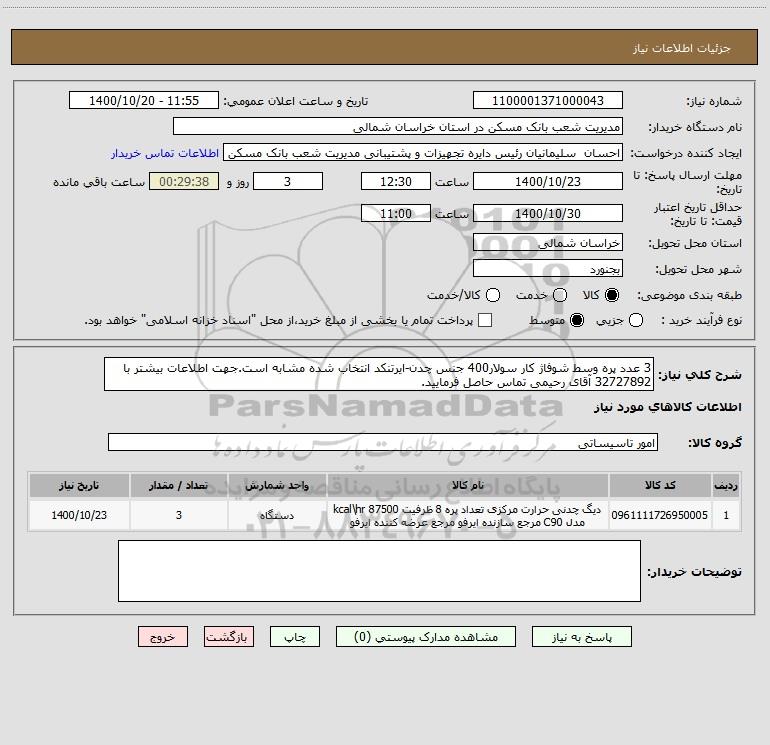
Task: Click the page header جزئیات اطلاعات نیاز
Action: [682, 48]
